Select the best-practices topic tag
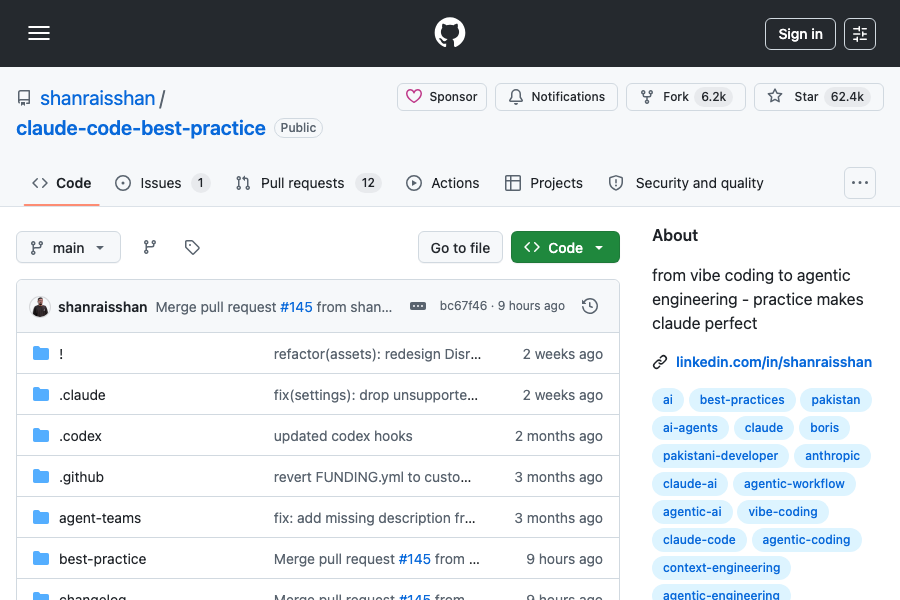This screenshot has height=600, width=900. tap(742, 400)
